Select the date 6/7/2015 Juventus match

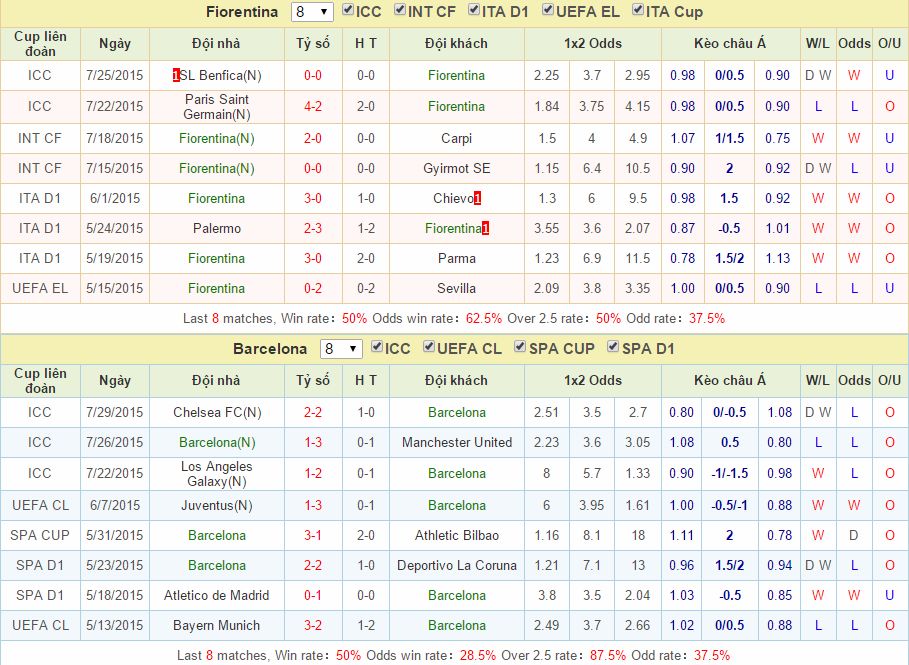pos(115,506)
